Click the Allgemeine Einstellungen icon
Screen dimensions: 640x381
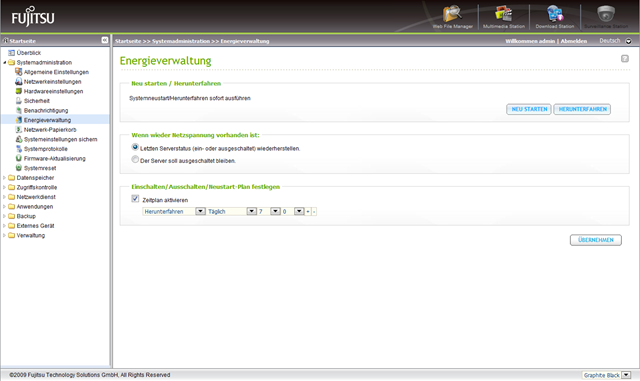tap(18, 72)
